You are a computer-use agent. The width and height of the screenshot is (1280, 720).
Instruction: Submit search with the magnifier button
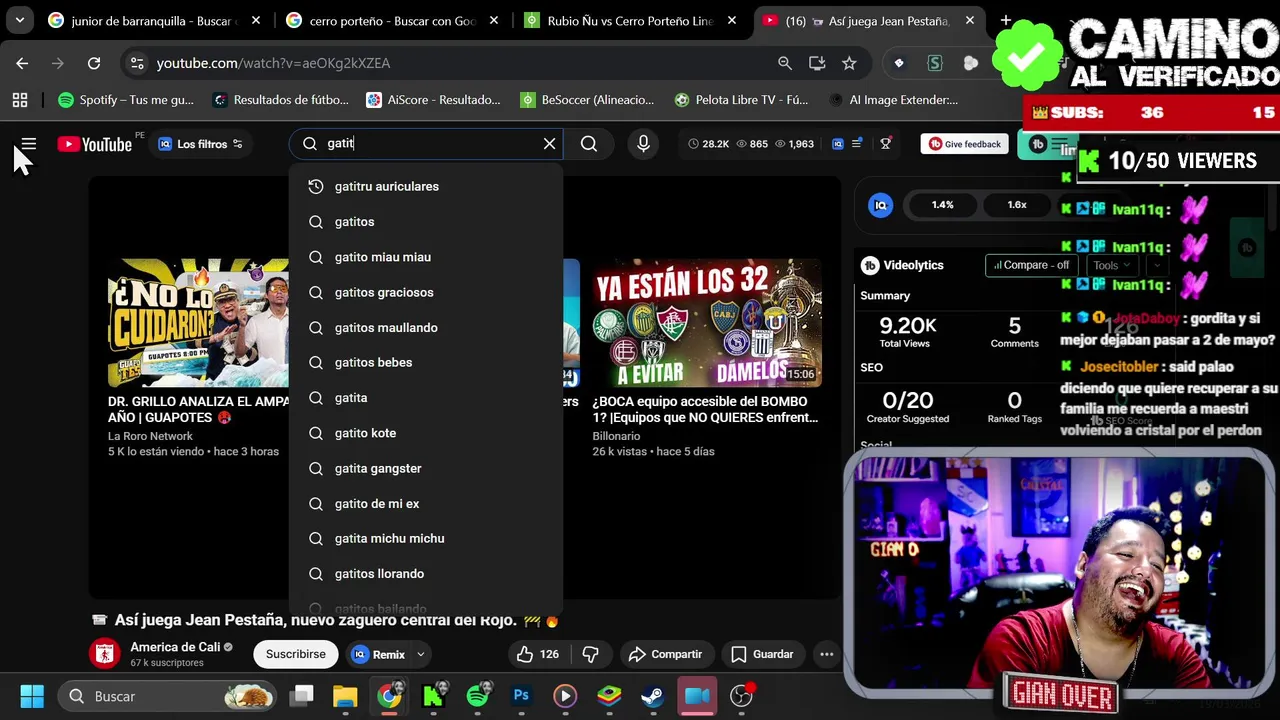(x=589, y=144)
